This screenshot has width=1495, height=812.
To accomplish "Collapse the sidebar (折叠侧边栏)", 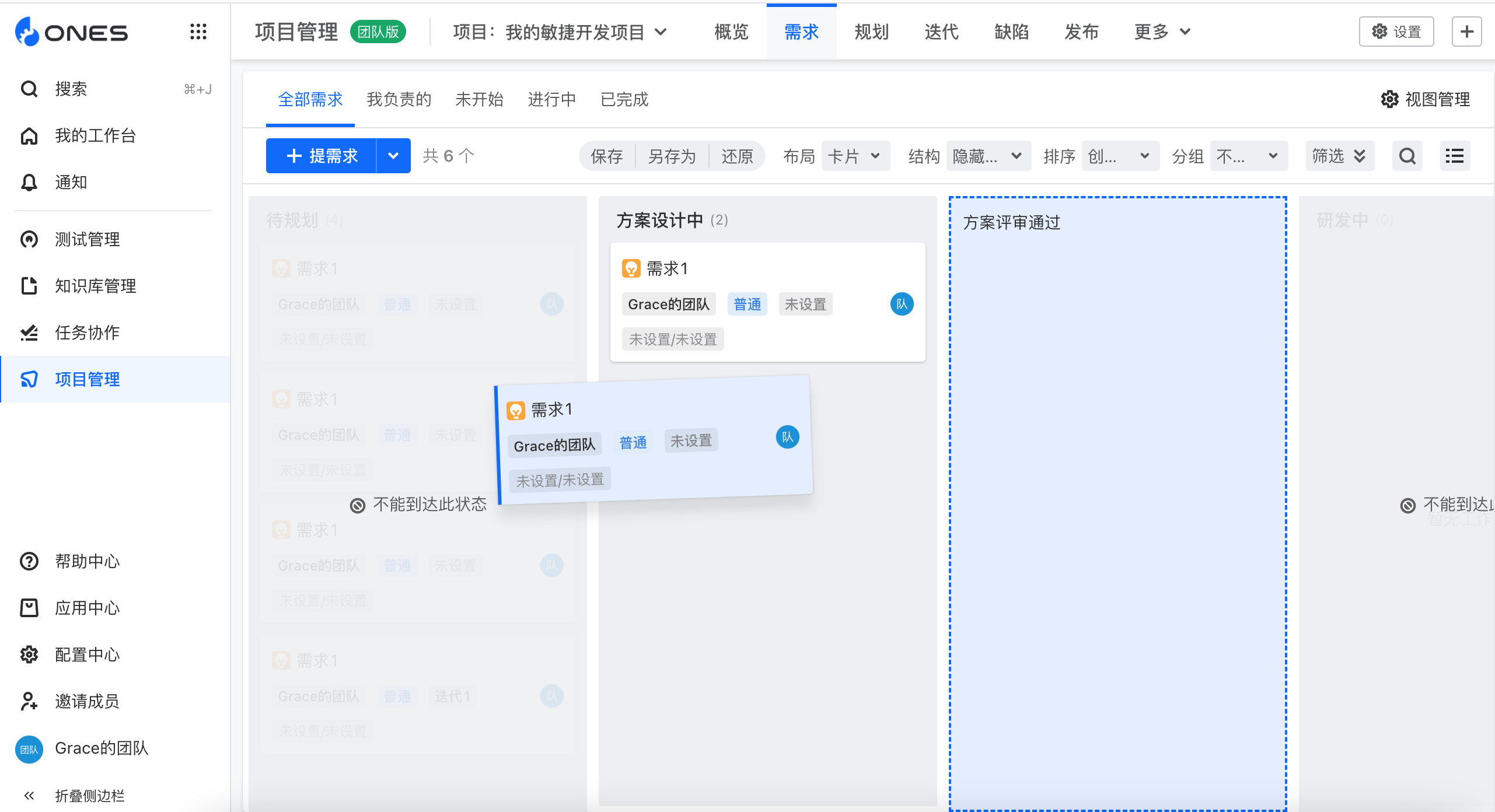I will [x=89, y=795].
